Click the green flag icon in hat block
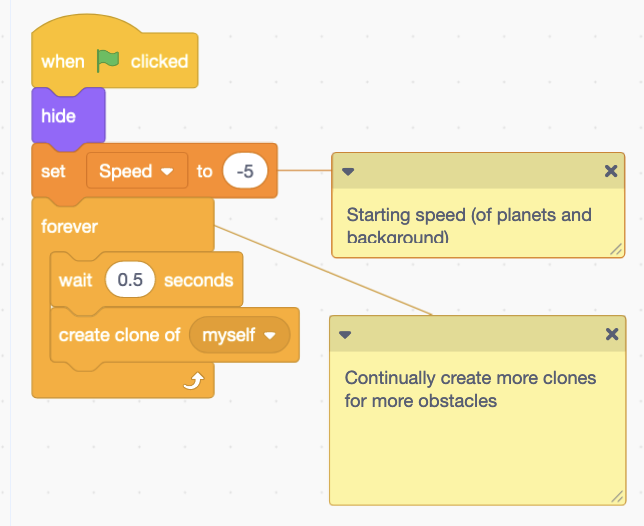 pyautogui.click(x=107, y=61)
